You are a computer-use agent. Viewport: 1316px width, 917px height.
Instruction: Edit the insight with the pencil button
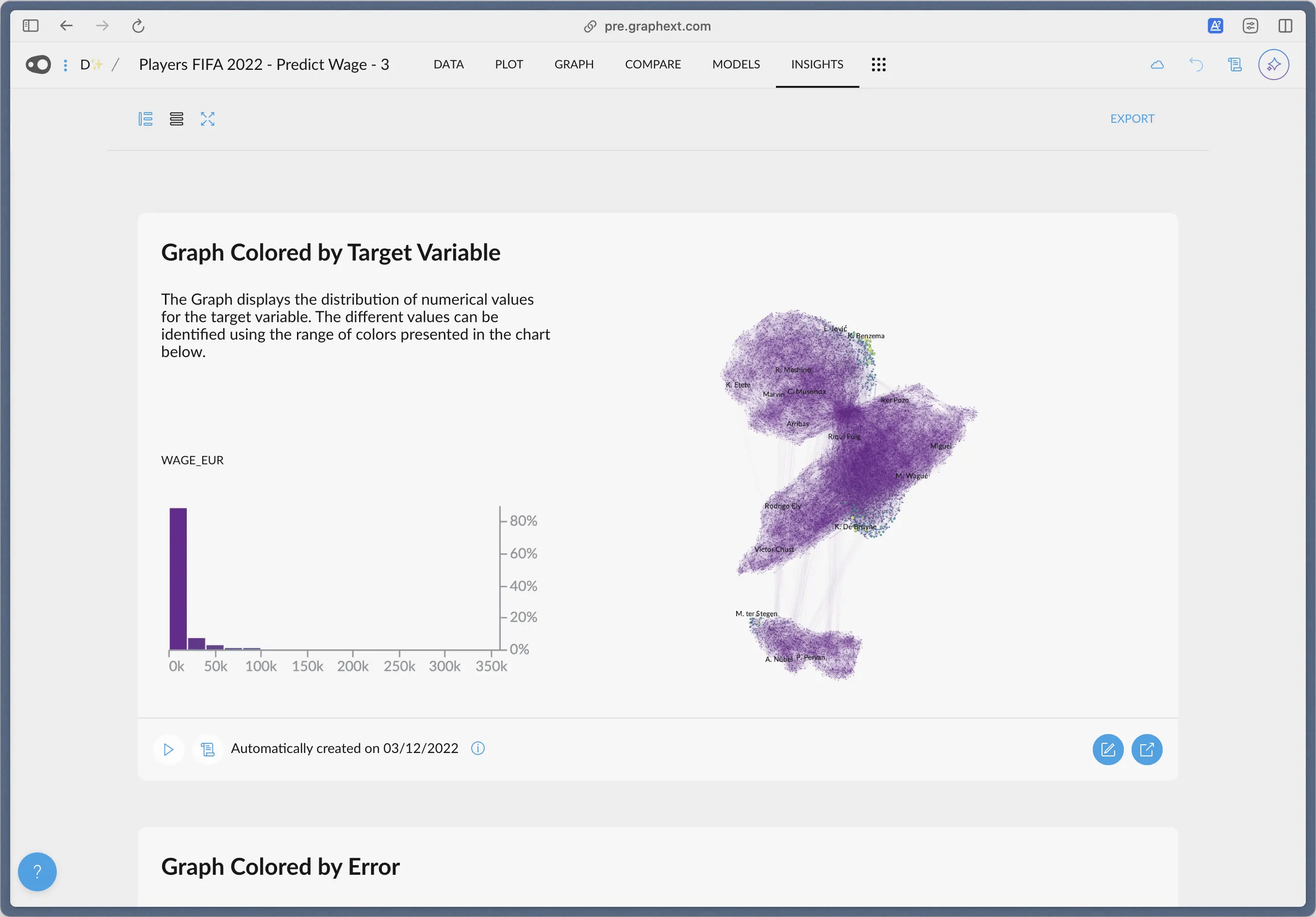1108,750
